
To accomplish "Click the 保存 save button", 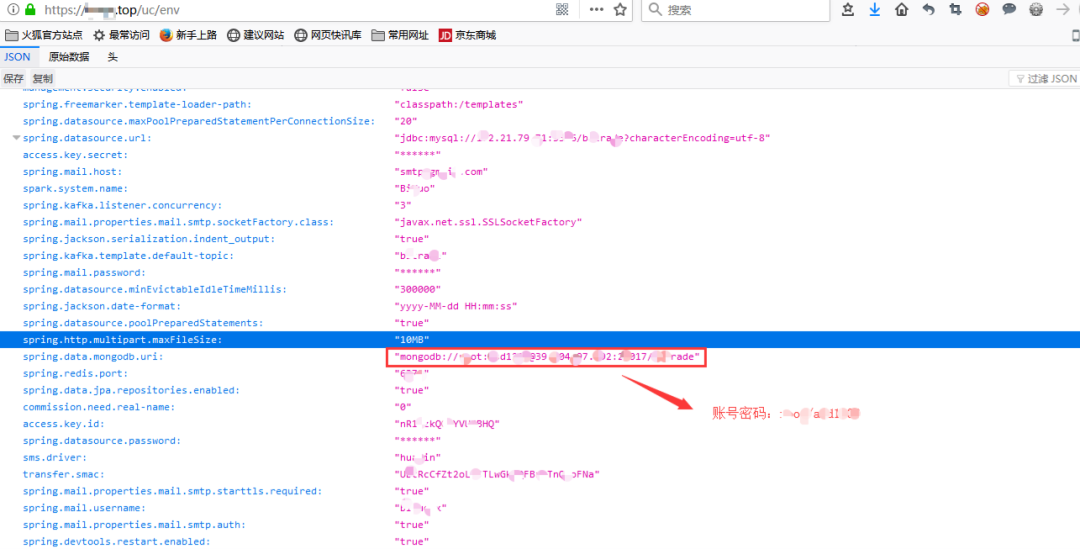I will pyautogui.click(x=14, y=79).
